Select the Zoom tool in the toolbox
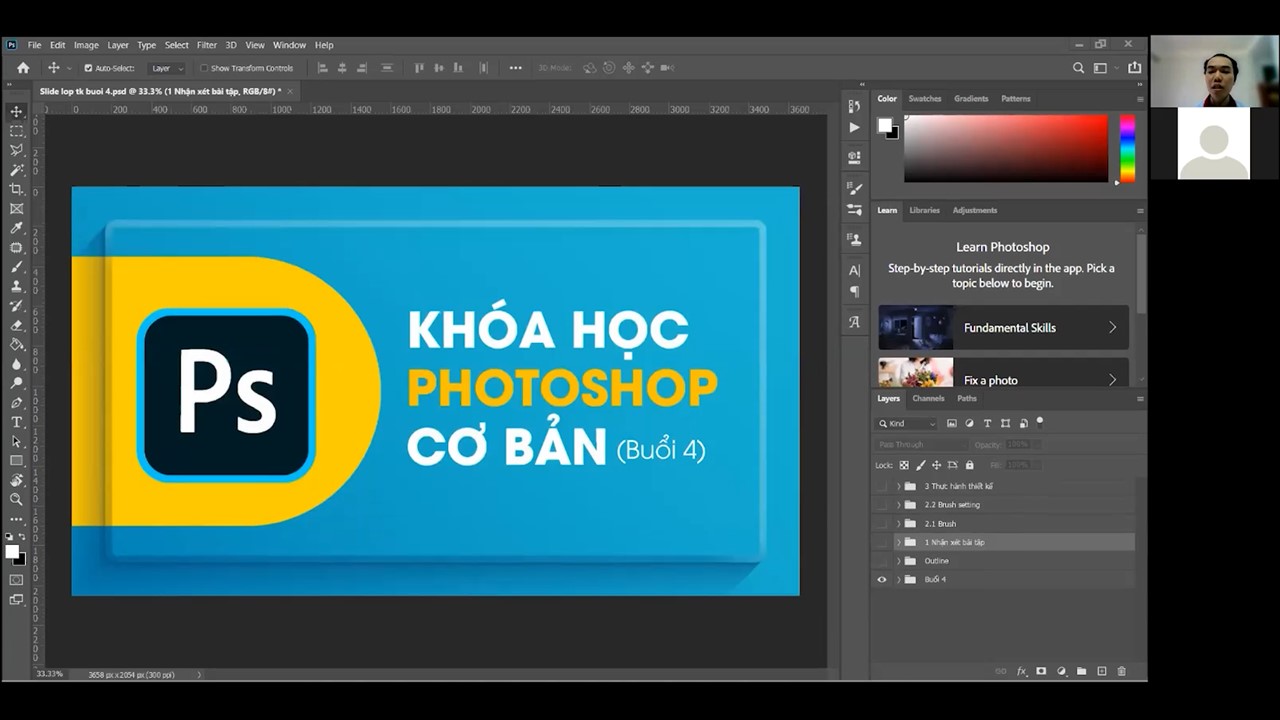The width and height of the screenshot is (1280, 720). click(x=16, y=499)
